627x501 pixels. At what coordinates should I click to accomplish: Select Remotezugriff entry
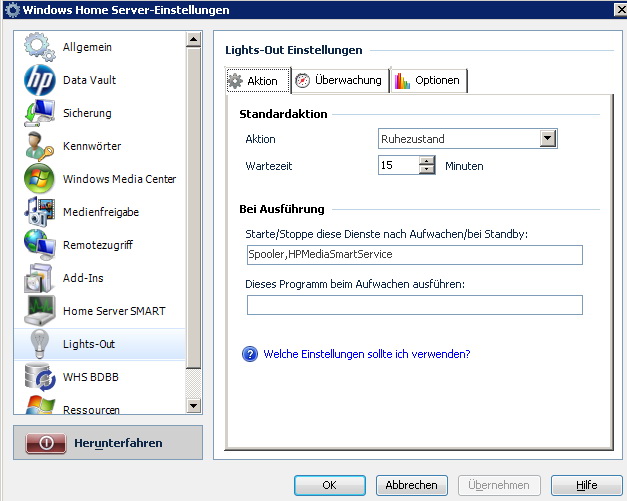click(100, 245)
